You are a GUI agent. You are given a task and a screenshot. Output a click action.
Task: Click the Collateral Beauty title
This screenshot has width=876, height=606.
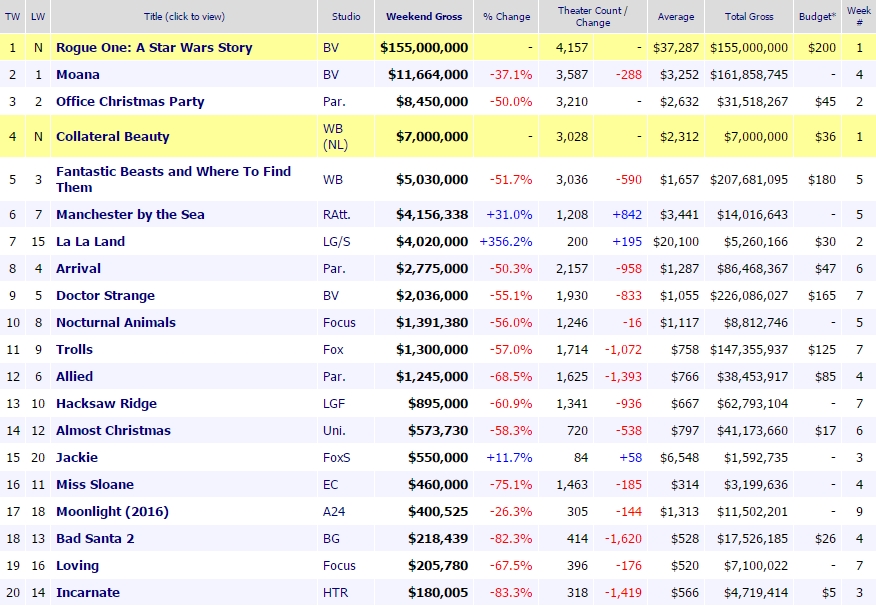[x=112, y=137]
